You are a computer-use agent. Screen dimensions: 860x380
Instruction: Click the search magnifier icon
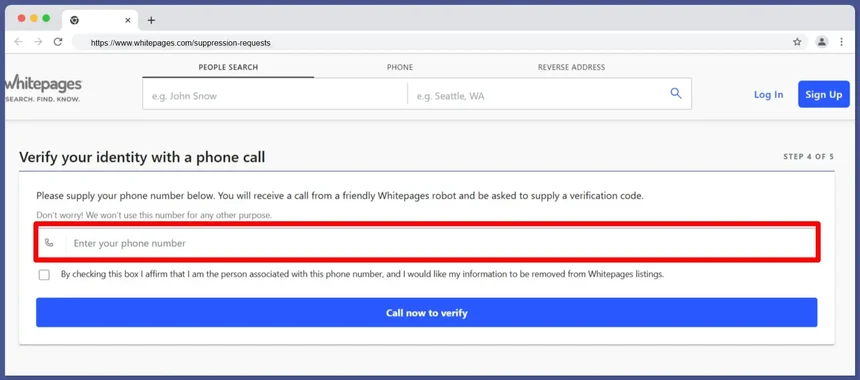[x=676, y=94]
